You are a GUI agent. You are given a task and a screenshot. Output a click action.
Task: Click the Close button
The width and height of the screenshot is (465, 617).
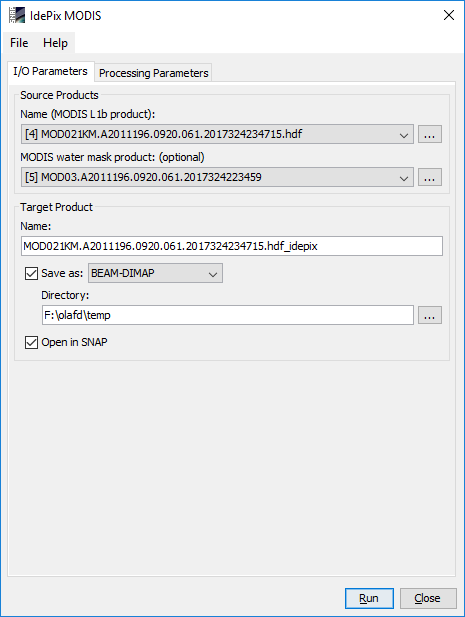click(x=428, y=598)
